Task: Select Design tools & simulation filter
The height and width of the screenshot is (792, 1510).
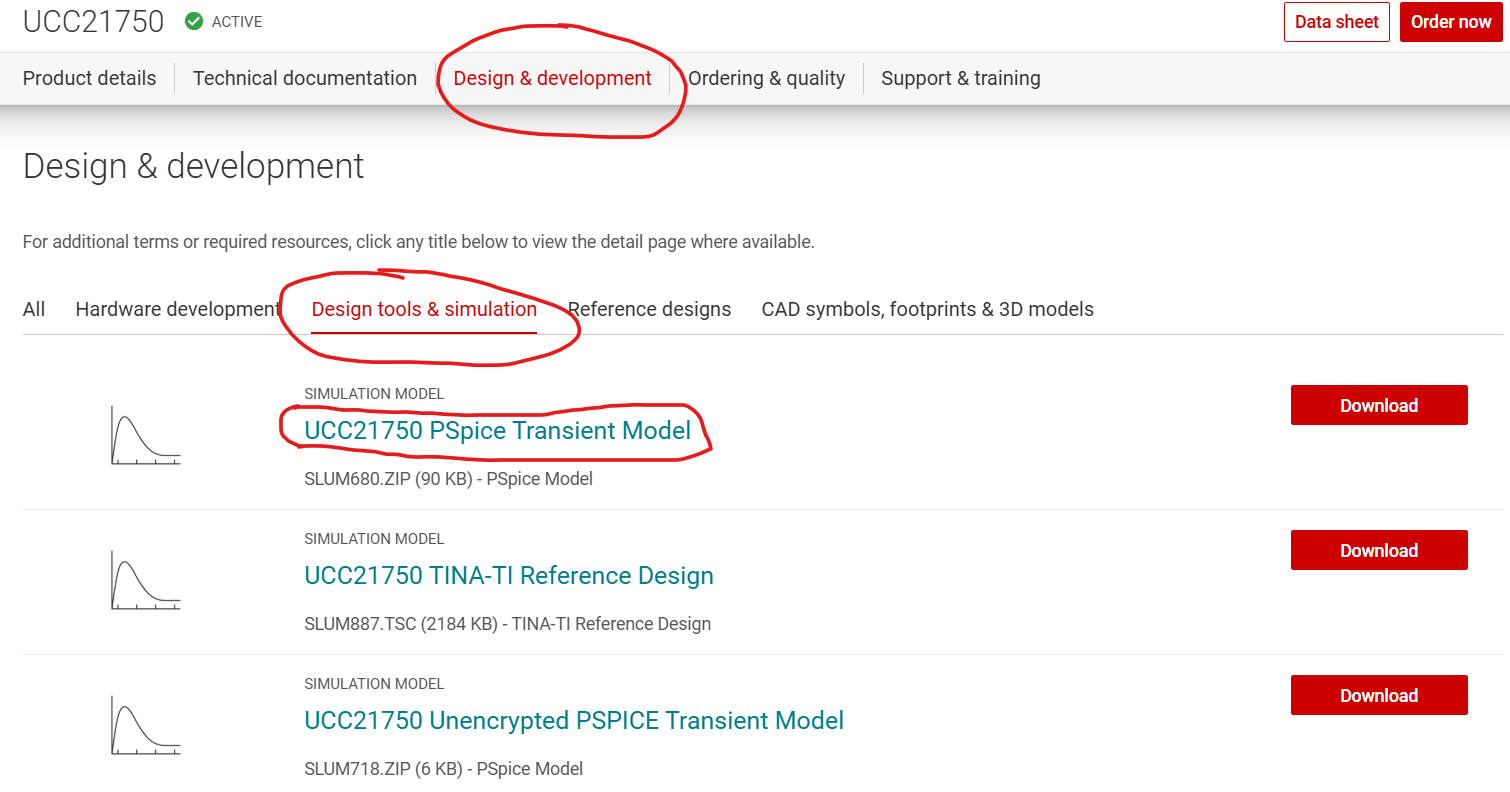Action: (x=424, y=309)
